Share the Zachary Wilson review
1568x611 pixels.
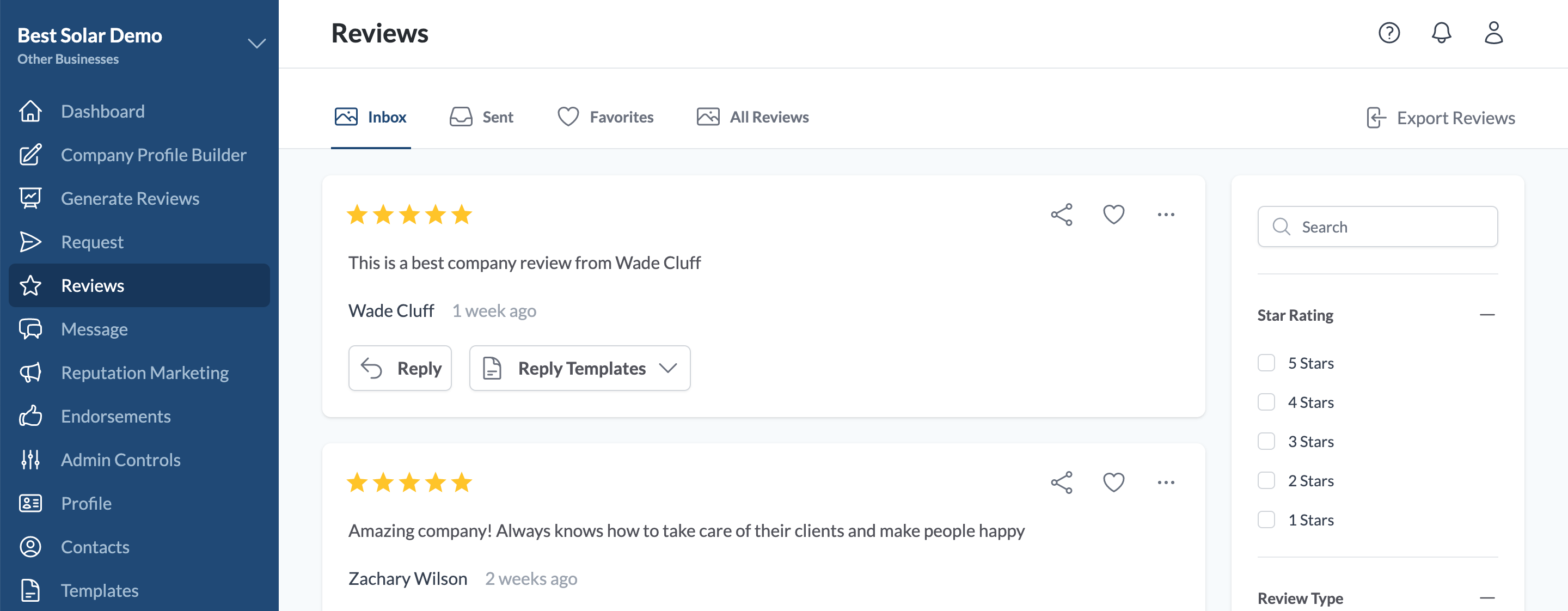(x=1062, y=482)
